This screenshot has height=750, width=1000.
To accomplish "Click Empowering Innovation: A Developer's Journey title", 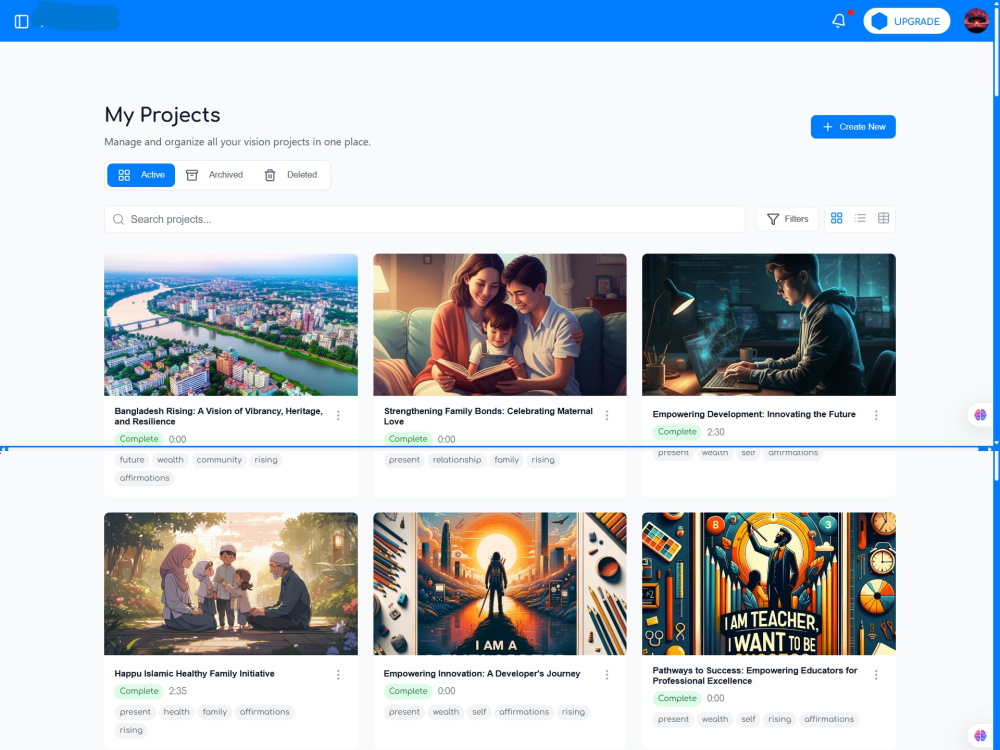I will click(x=482, y=673).
